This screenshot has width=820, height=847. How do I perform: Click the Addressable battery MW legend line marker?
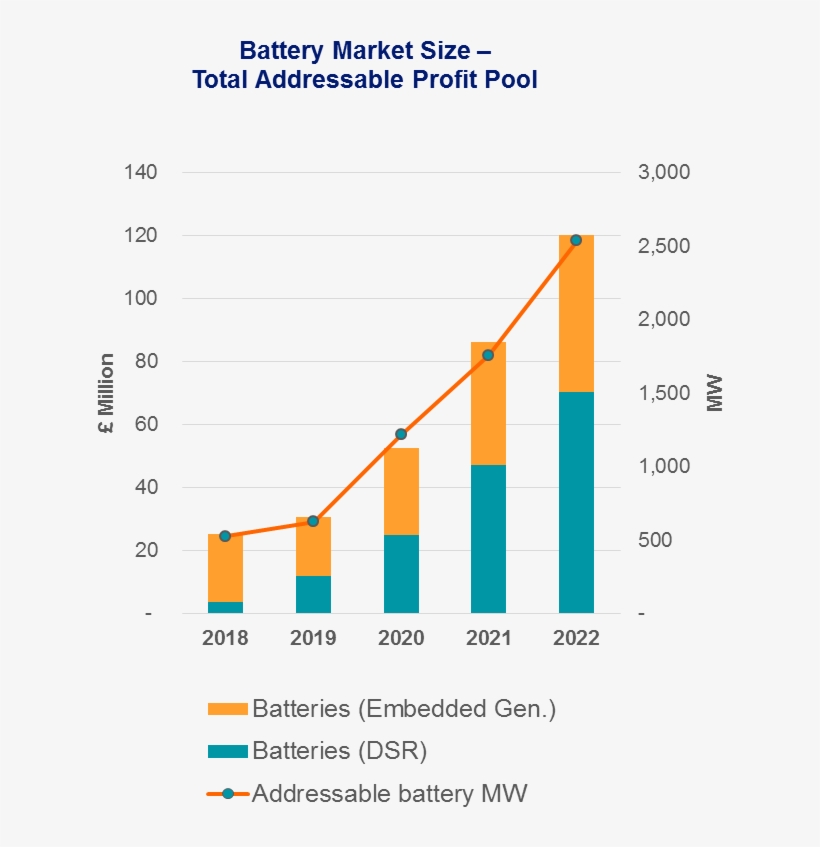point(227,794)
